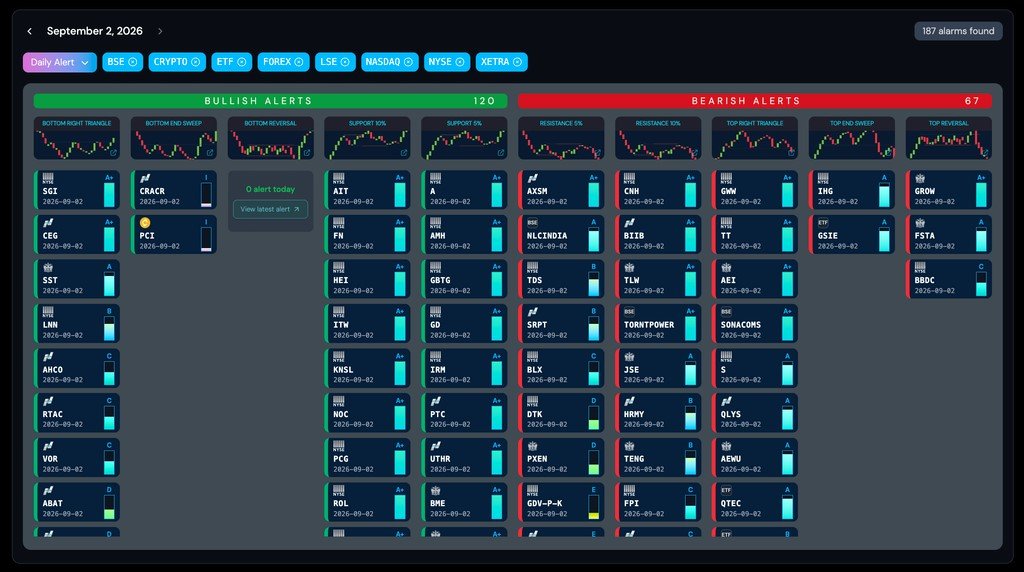Click the ETF icon on the GSIE card
The height and width of the screenshot is (572, 1024).
tap(823, 223)
